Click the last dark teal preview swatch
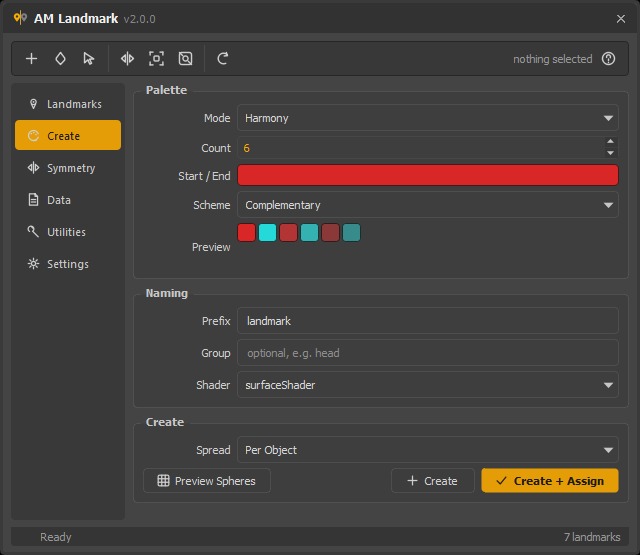Image resolution: width=640 pixels, height=555 pixels. tap(351, 233)
